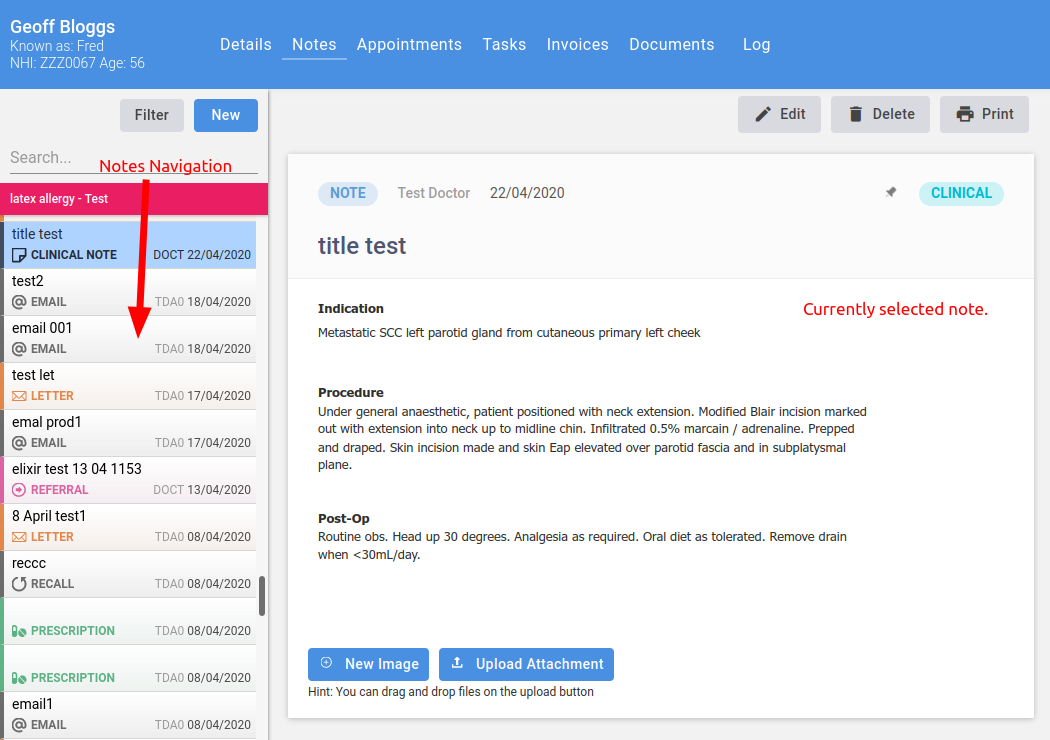Click the pencil Edit icon
Image resolution: width=1050 pixels, height=740 pixels.
coord(763,114)
